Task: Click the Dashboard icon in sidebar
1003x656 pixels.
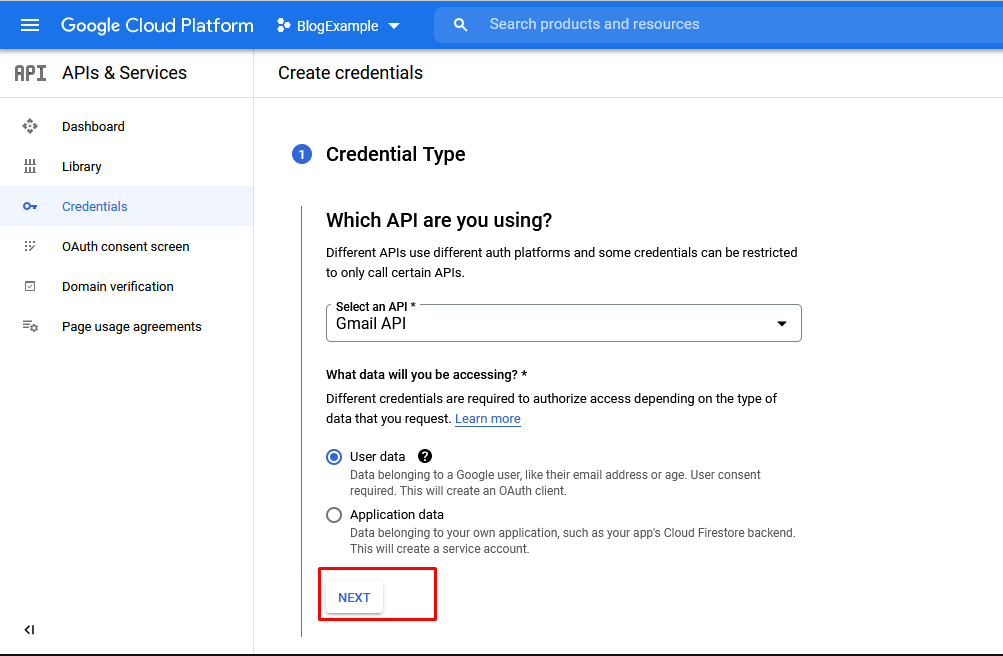Action: pos(30,127)
